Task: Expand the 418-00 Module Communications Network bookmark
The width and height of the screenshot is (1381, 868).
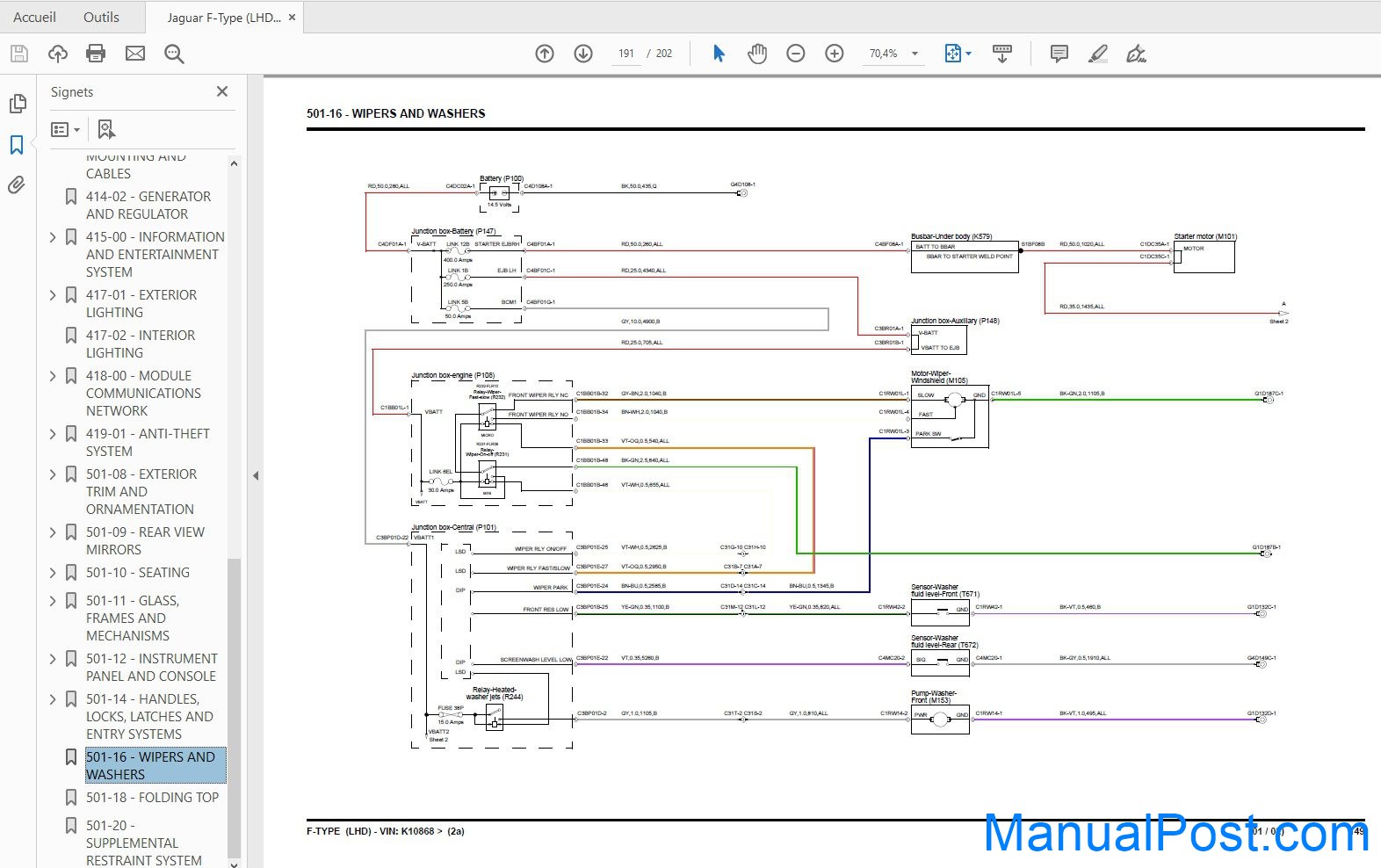Action: click(53, 376)
